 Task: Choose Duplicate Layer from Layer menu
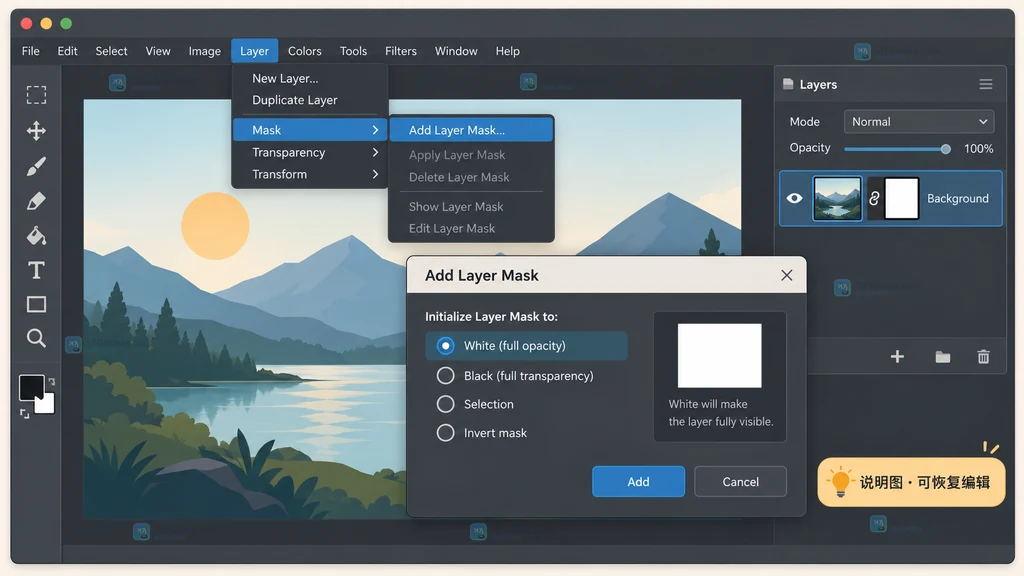point(295,100)
